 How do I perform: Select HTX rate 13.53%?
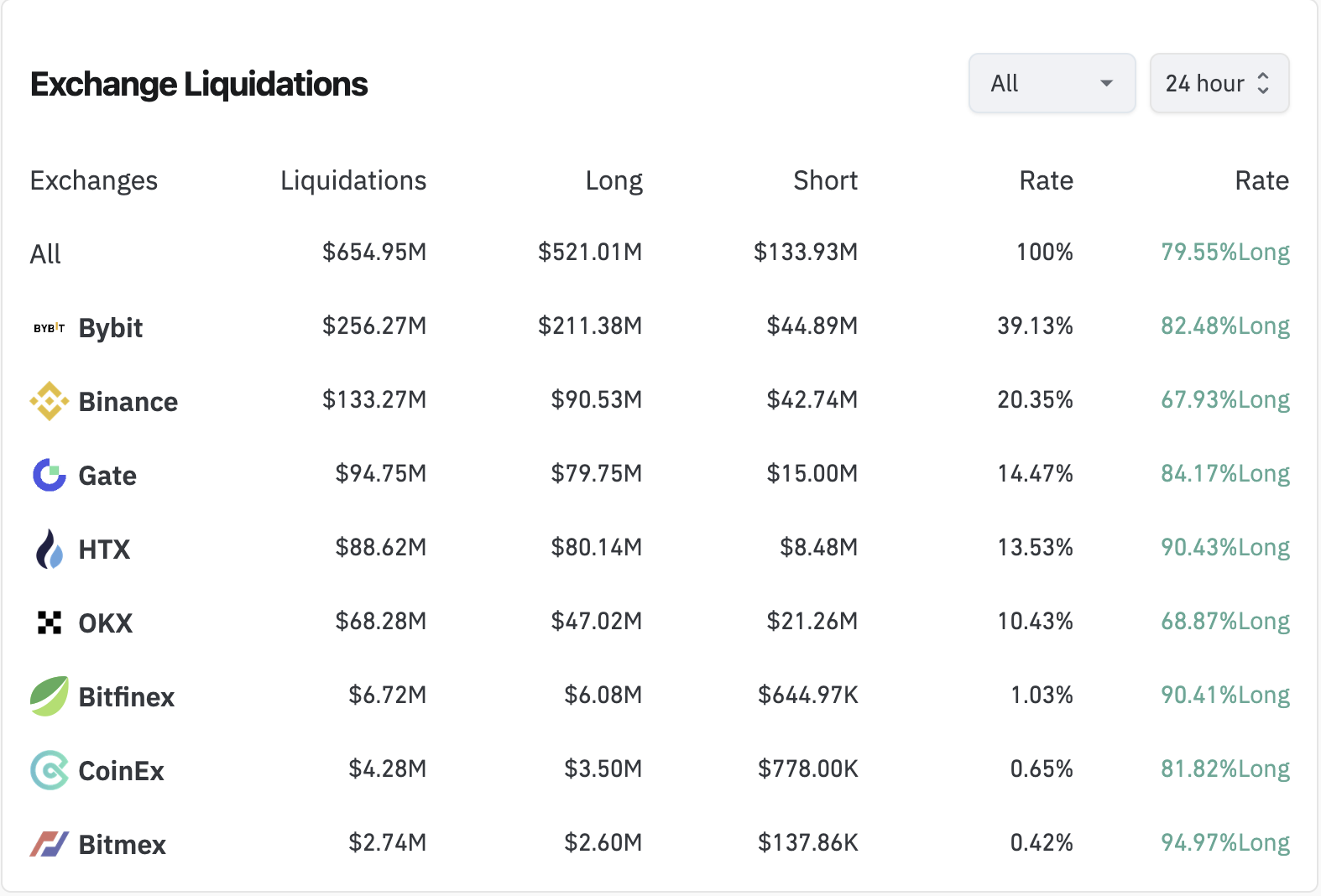[x=1036, y=547]
